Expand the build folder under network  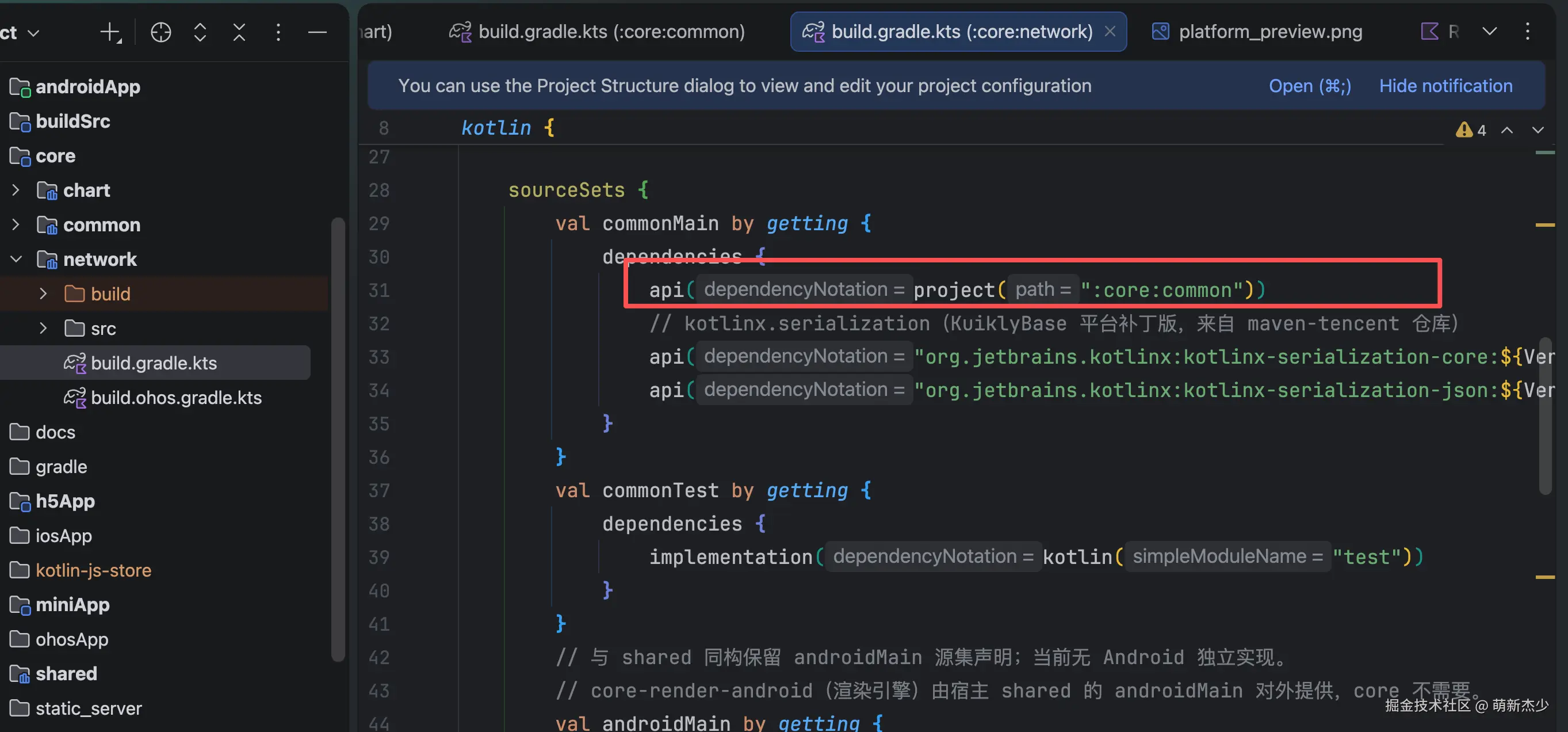[x=43, y=294]
